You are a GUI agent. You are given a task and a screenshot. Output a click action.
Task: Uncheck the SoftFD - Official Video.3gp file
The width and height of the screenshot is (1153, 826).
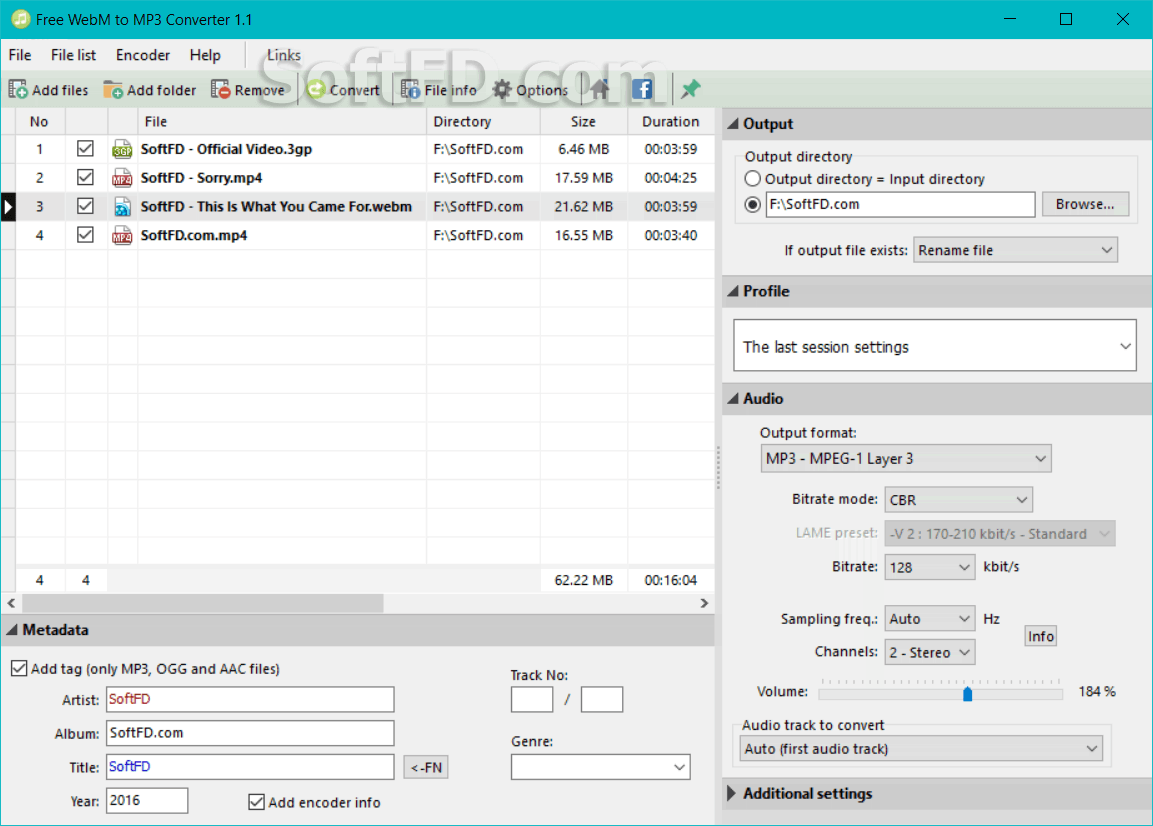point(85,149)
